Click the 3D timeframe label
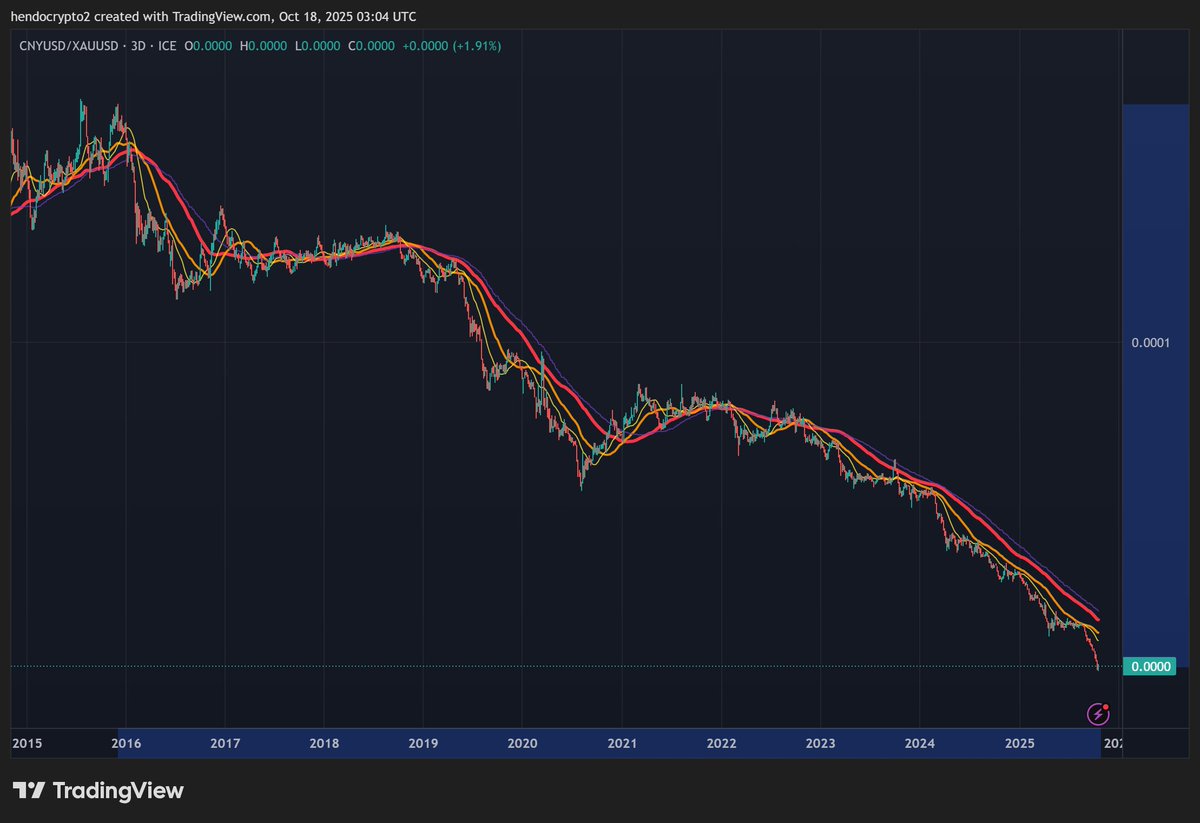Screen dimensions: 1200x823 (x=137, y=45)
